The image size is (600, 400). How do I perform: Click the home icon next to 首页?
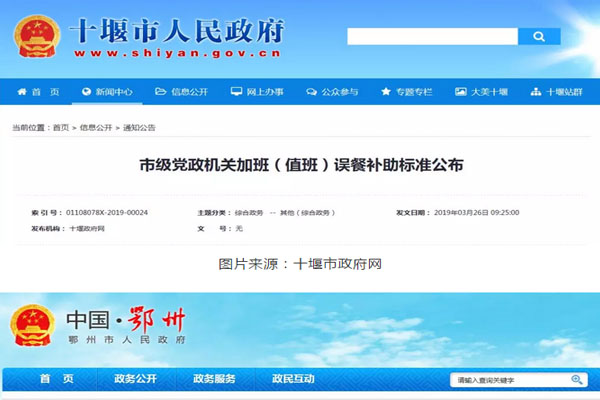tap(22, 91)
